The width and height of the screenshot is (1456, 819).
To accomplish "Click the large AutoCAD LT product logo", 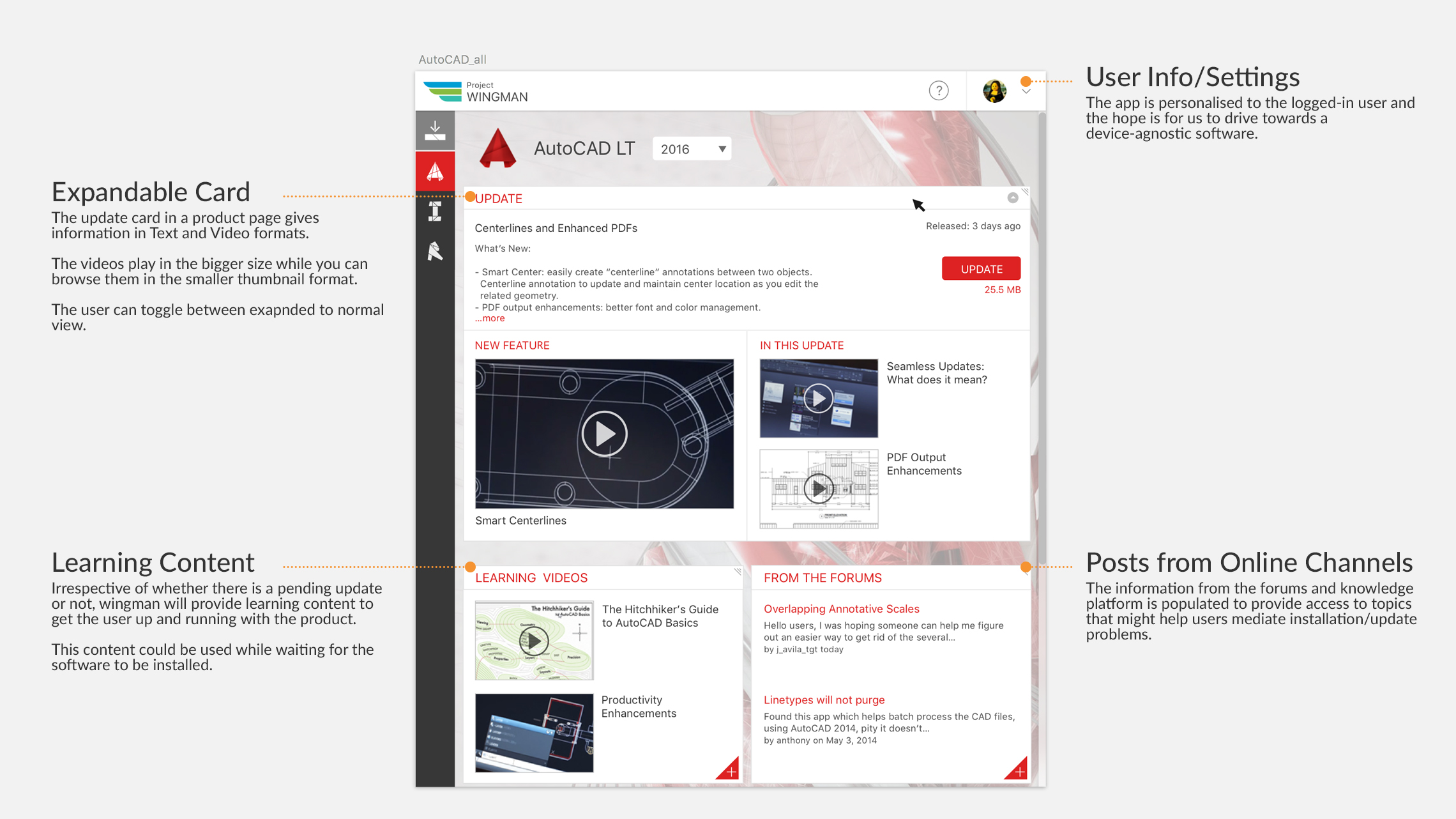I will click(497, 148).
